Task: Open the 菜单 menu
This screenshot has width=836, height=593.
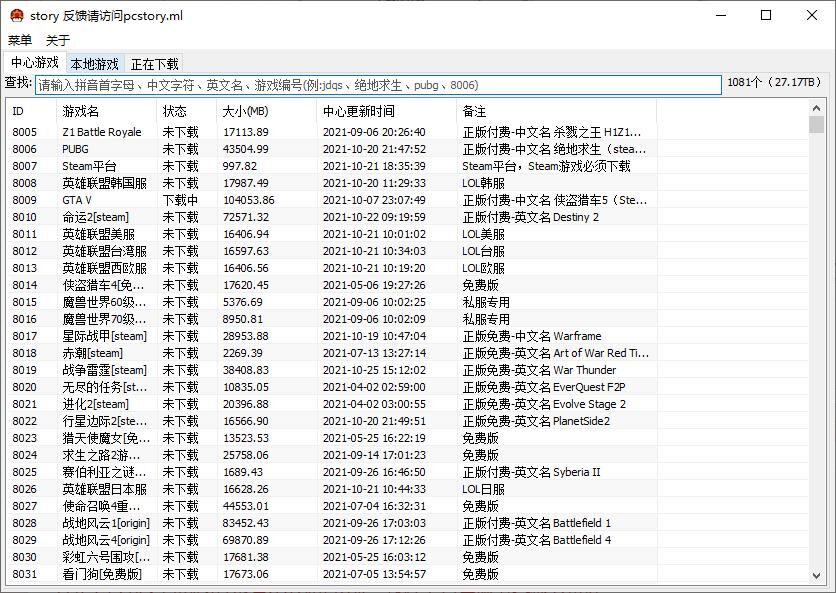Action: click(x=20, y=40)
